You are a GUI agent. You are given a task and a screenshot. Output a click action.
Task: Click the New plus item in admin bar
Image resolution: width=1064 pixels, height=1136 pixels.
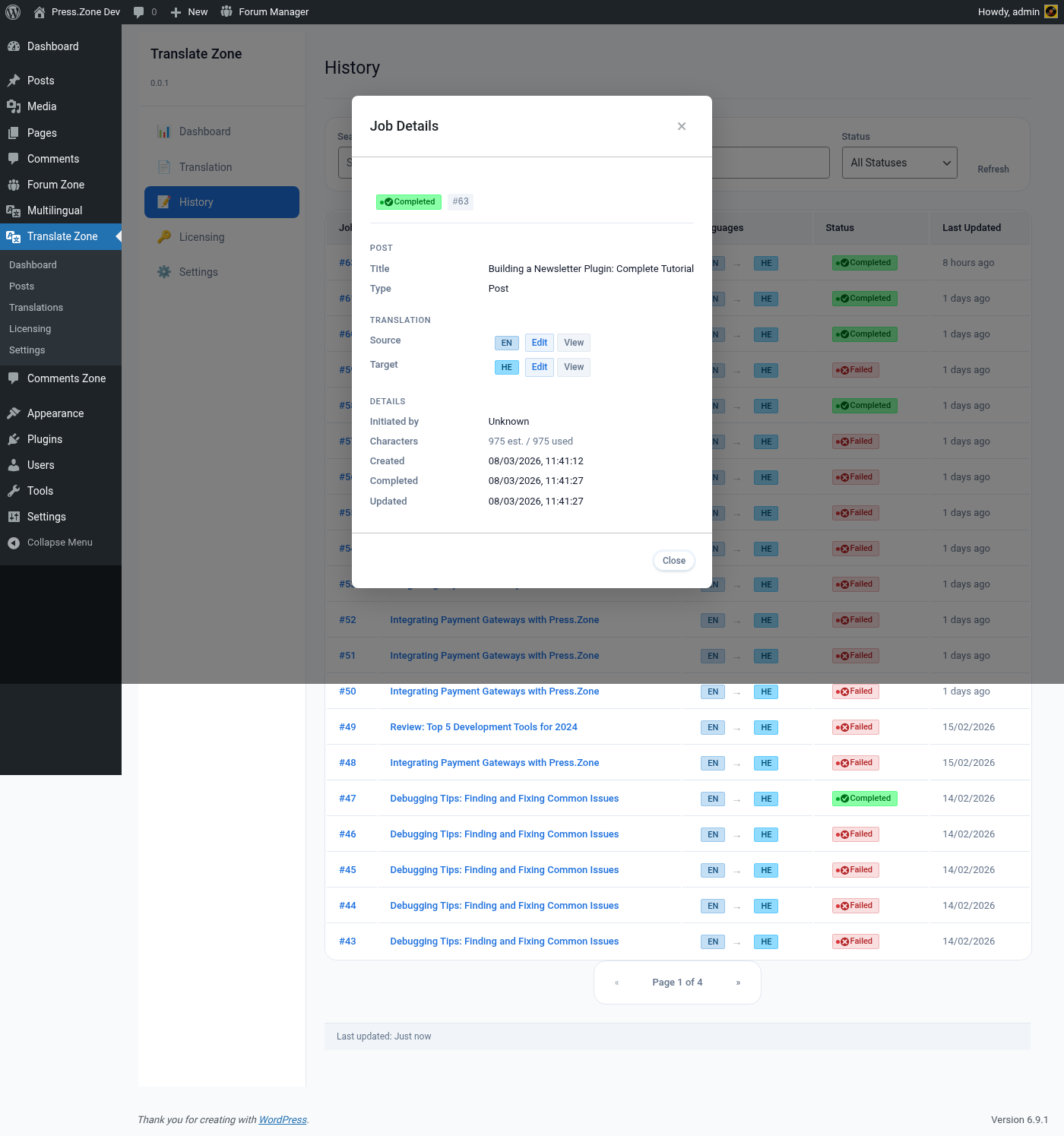(189, 12)
